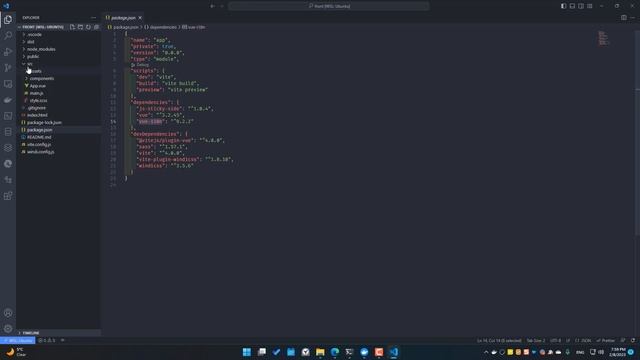Open Explorer views and more actions menu

[x=93, y=18]
